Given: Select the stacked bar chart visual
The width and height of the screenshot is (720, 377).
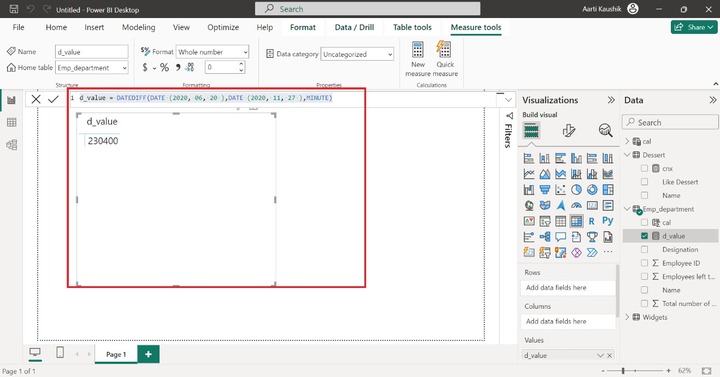Looking at the screenshot, I should point(529,159).
